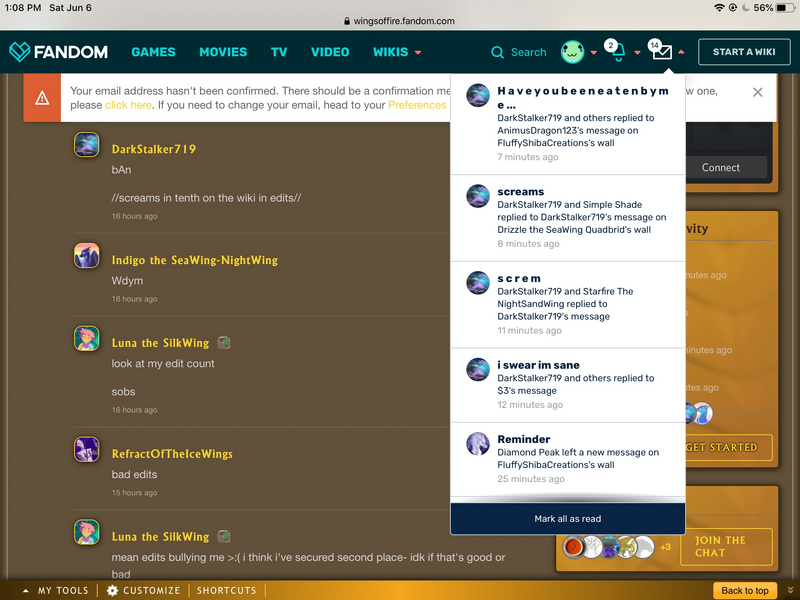Click the green user avatar icon
Viewport: 800px width, 600px height.
[572, 52]
